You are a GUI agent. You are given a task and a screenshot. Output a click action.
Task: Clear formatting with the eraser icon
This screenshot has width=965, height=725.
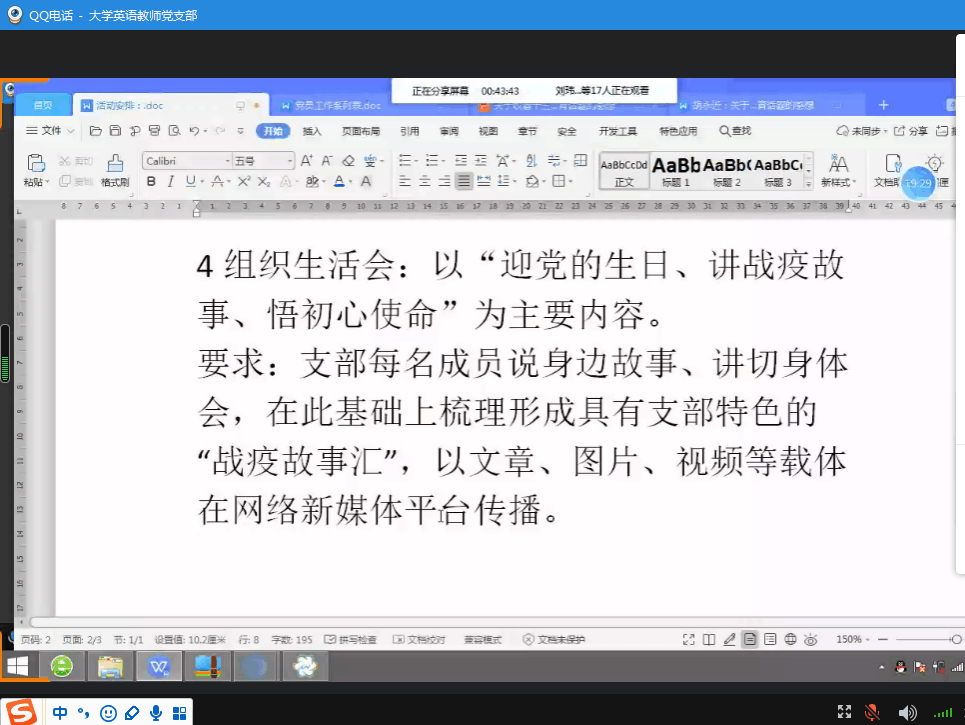348,161
